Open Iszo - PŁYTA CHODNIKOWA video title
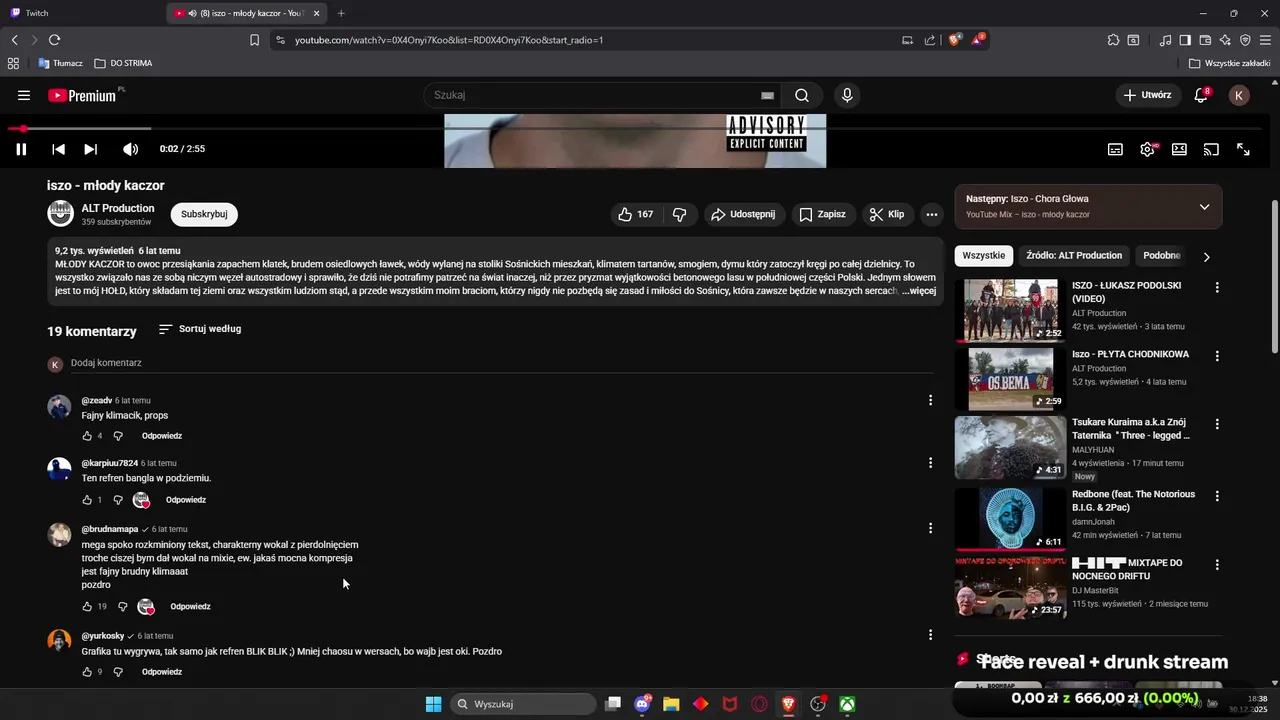 click(1130, 354)
